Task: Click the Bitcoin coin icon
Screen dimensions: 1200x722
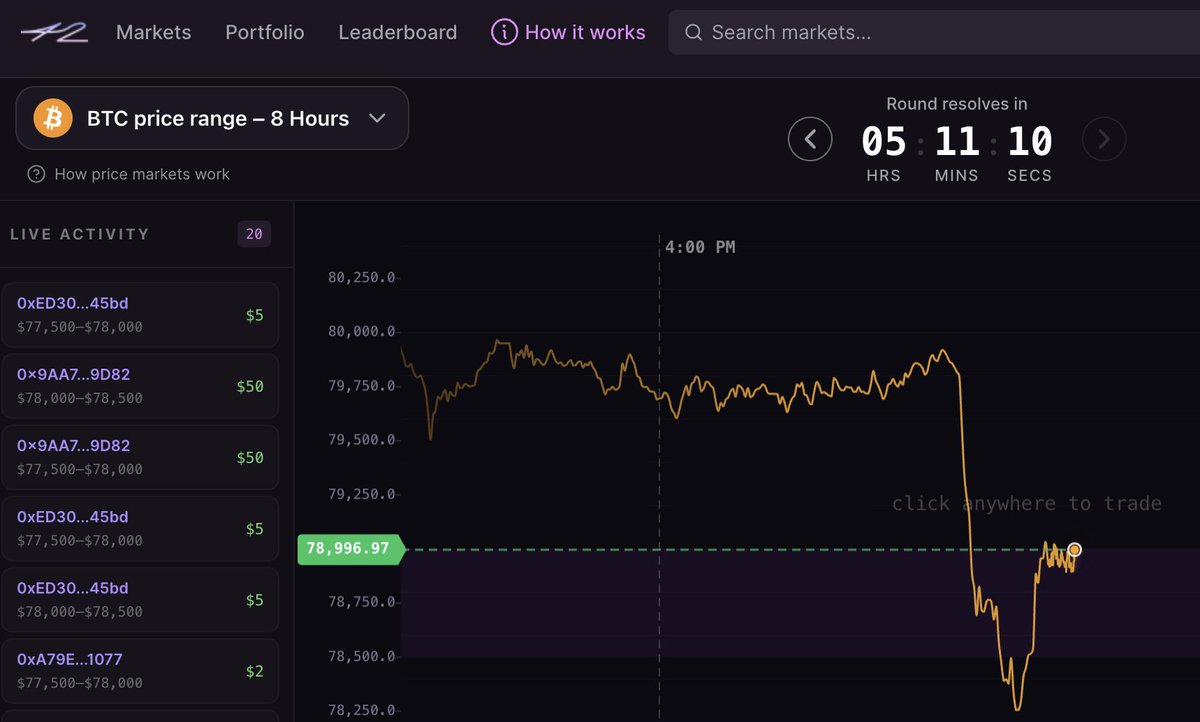Action: (x=53, y=118)
